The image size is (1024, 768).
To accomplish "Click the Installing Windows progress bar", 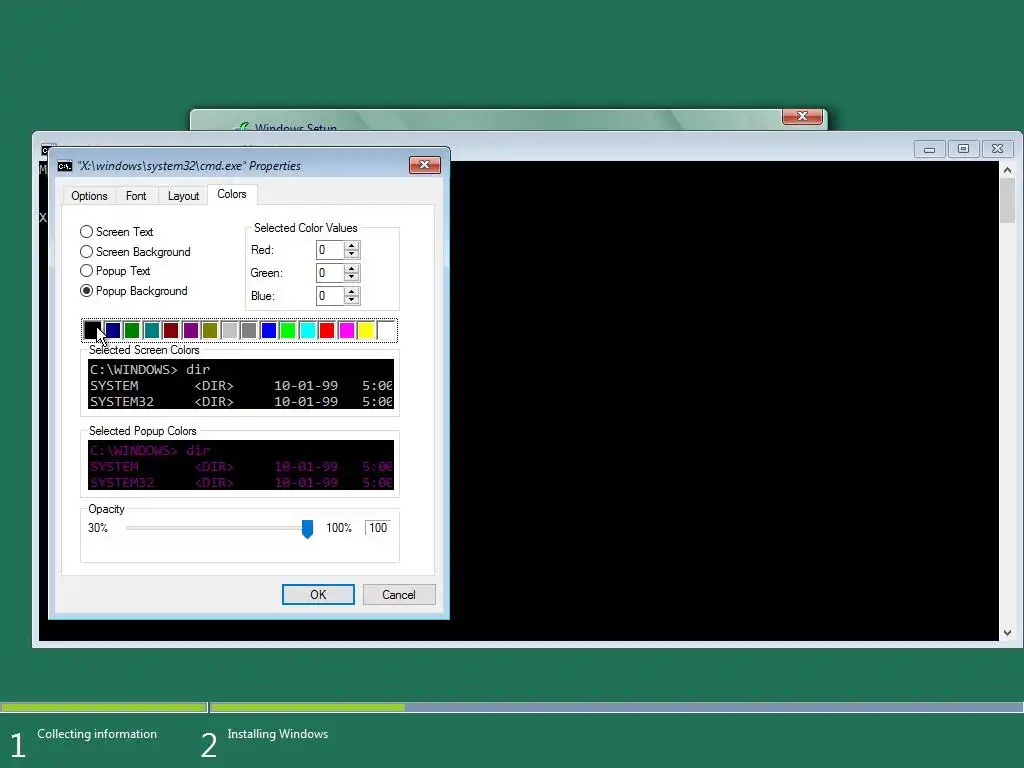I will [616, 707].
